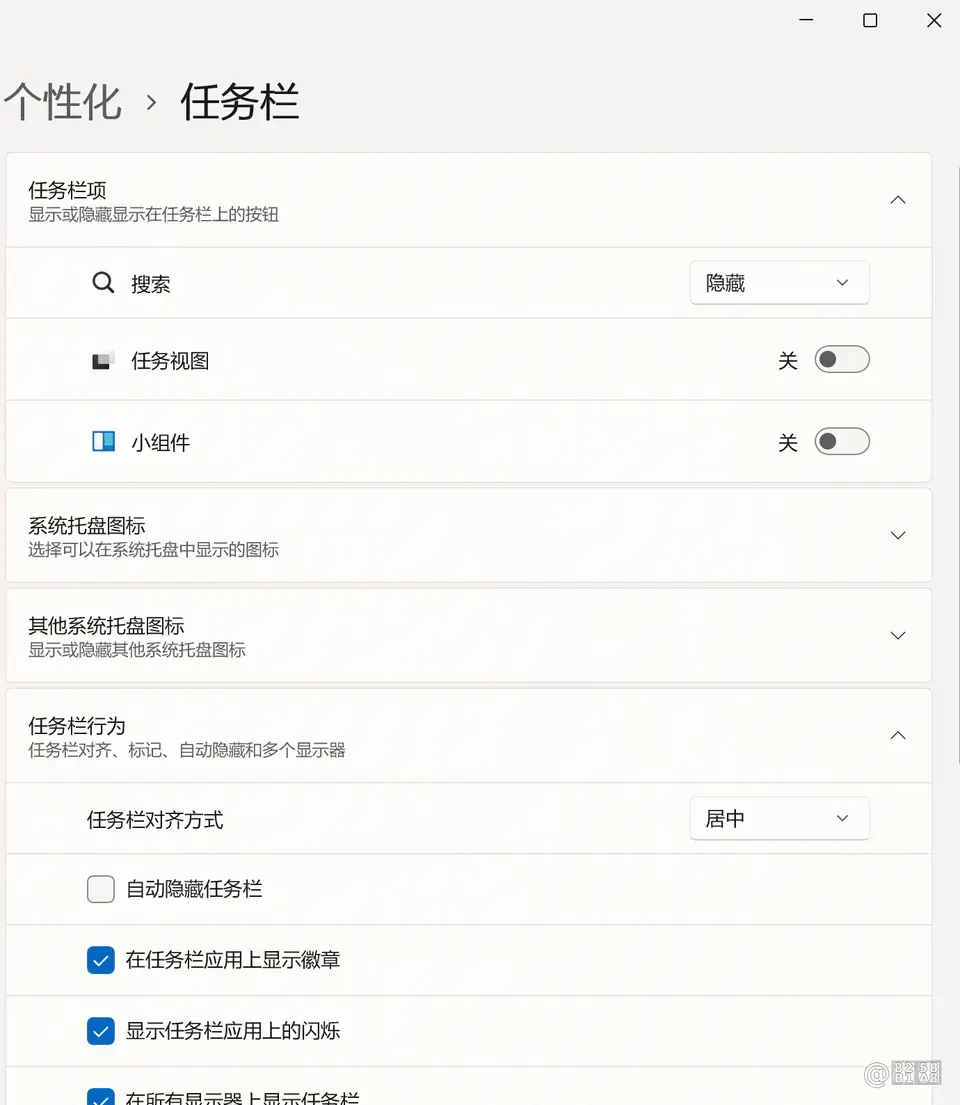Enable 自动隐藏任务栏 checkbox
This screenshot has height=1105, width=960.
point(101,889)
